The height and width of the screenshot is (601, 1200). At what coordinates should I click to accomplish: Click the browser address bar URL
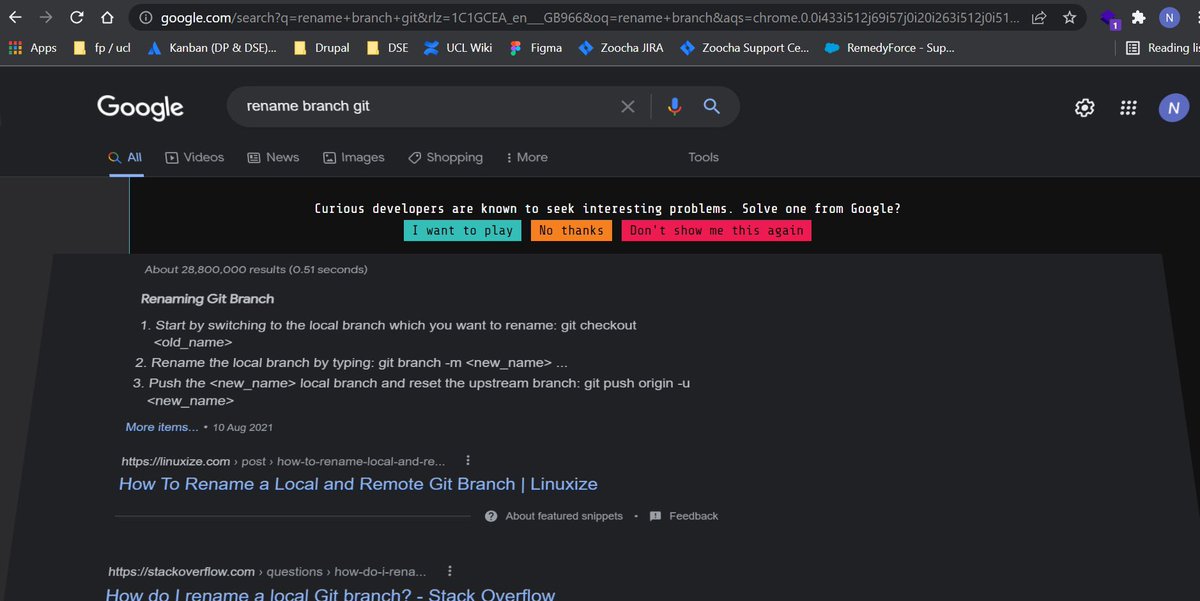click(590, 17)
